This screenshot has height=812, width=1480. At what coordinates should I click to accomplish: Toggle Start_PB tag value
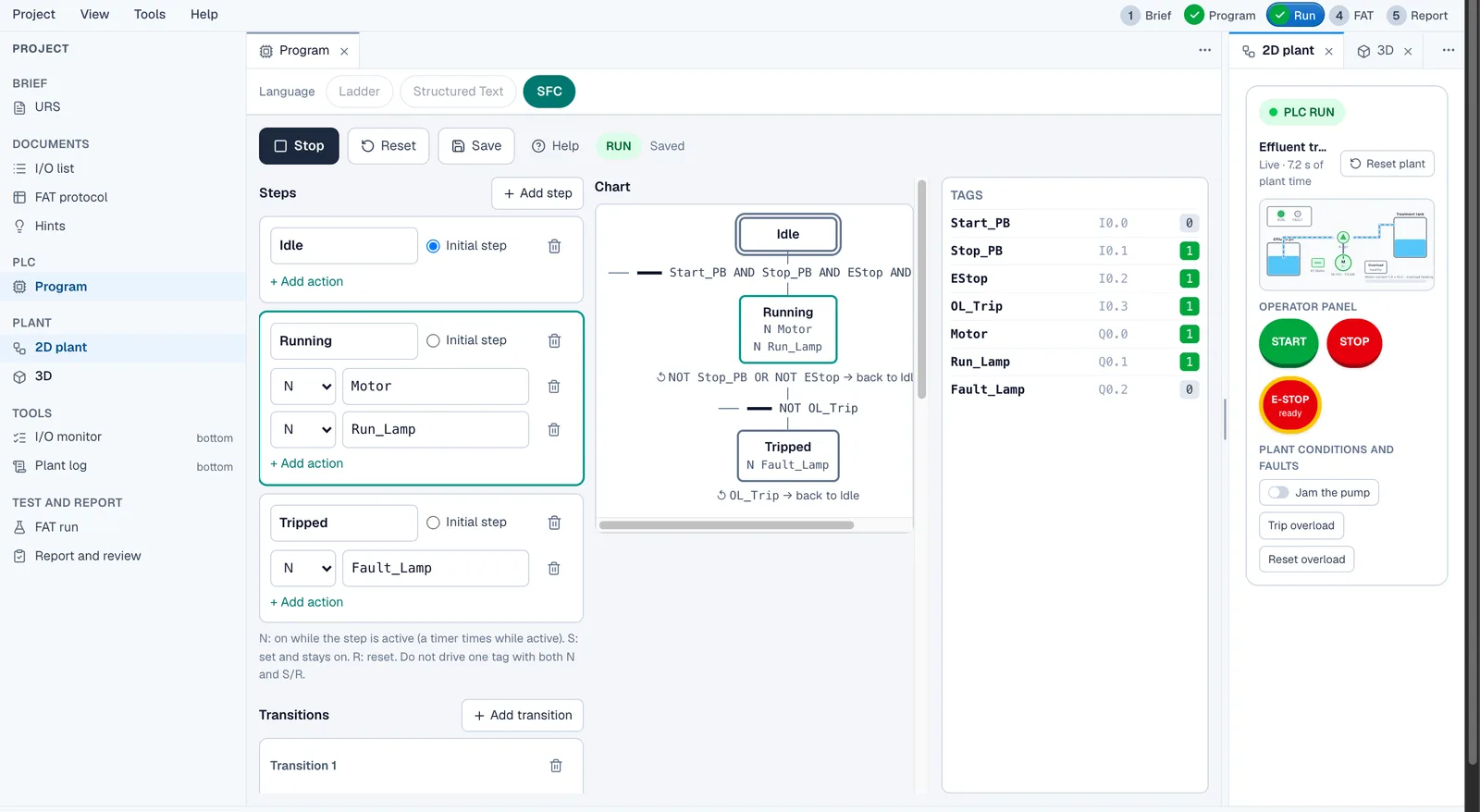click(1190, 223)
